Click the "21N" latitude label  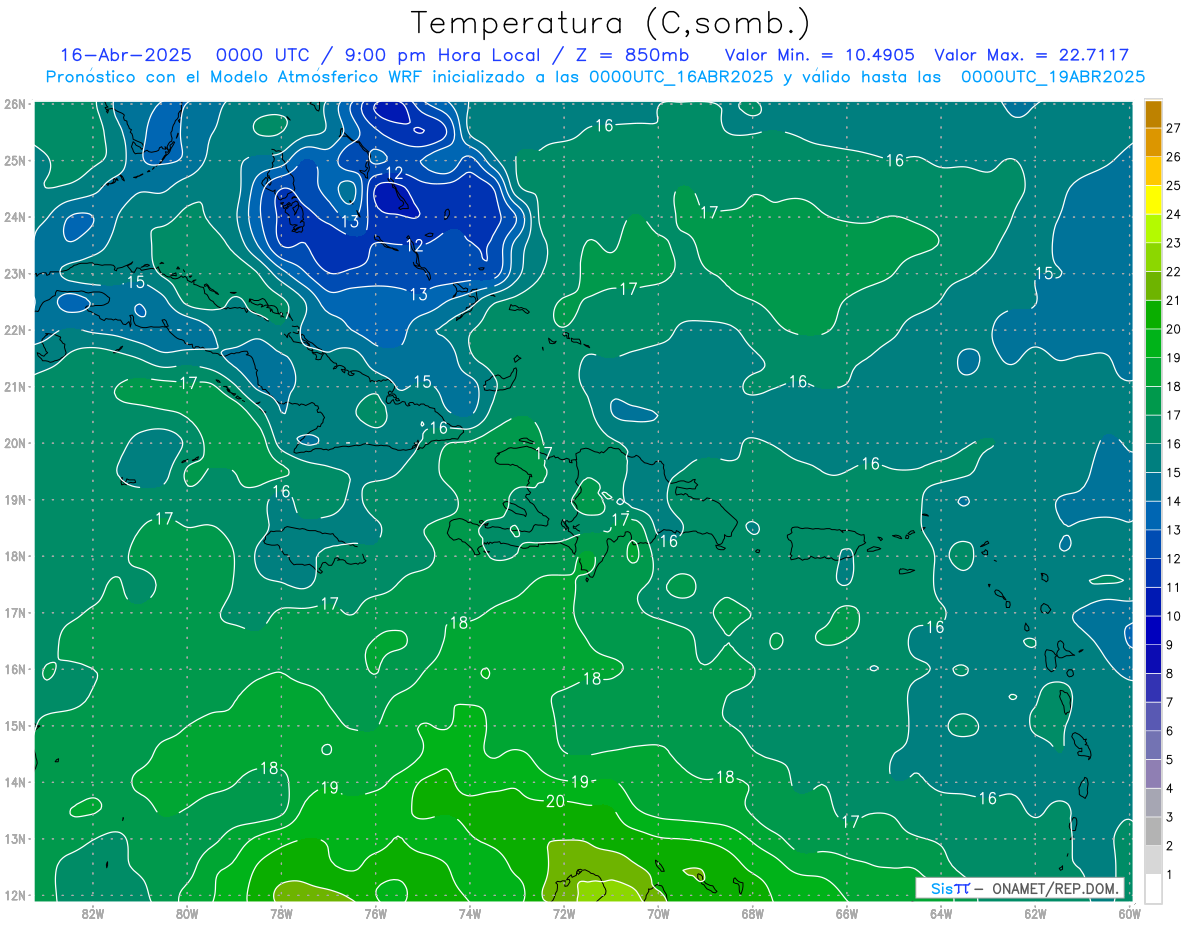(x=15, y=386)
